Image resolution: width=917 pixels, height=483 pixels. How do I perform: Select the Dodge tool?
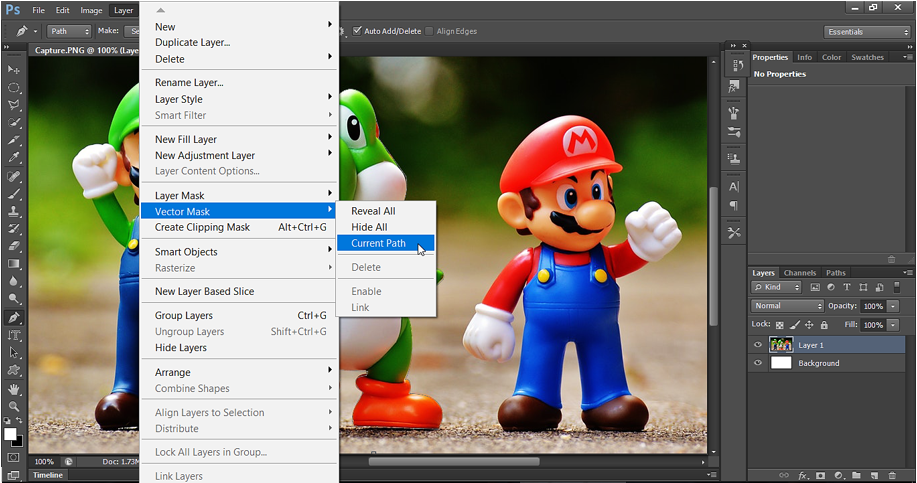pos(13,299)
